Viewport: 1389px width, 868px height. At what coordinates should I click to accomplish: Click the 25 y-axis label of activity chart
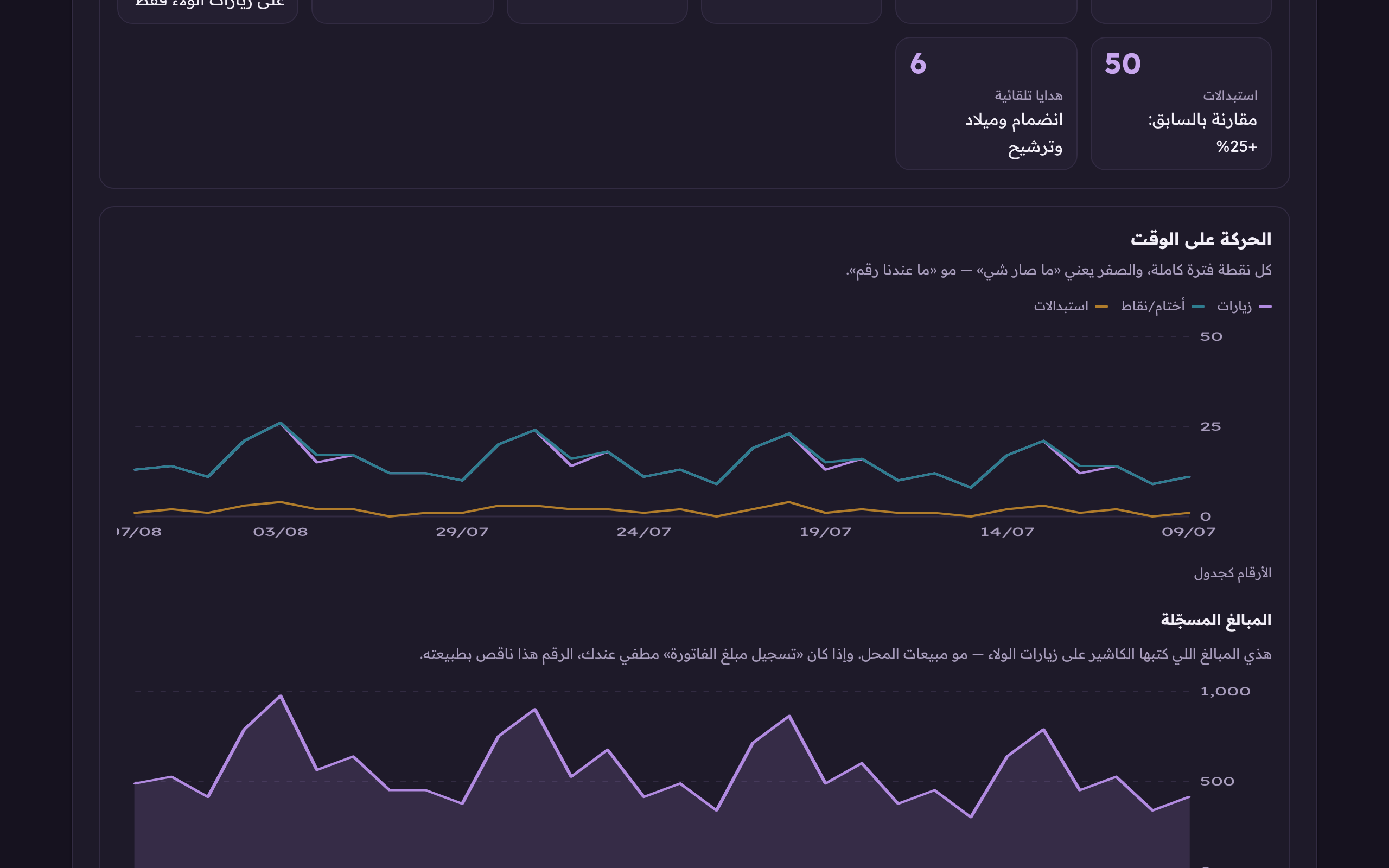(1210, 426)
